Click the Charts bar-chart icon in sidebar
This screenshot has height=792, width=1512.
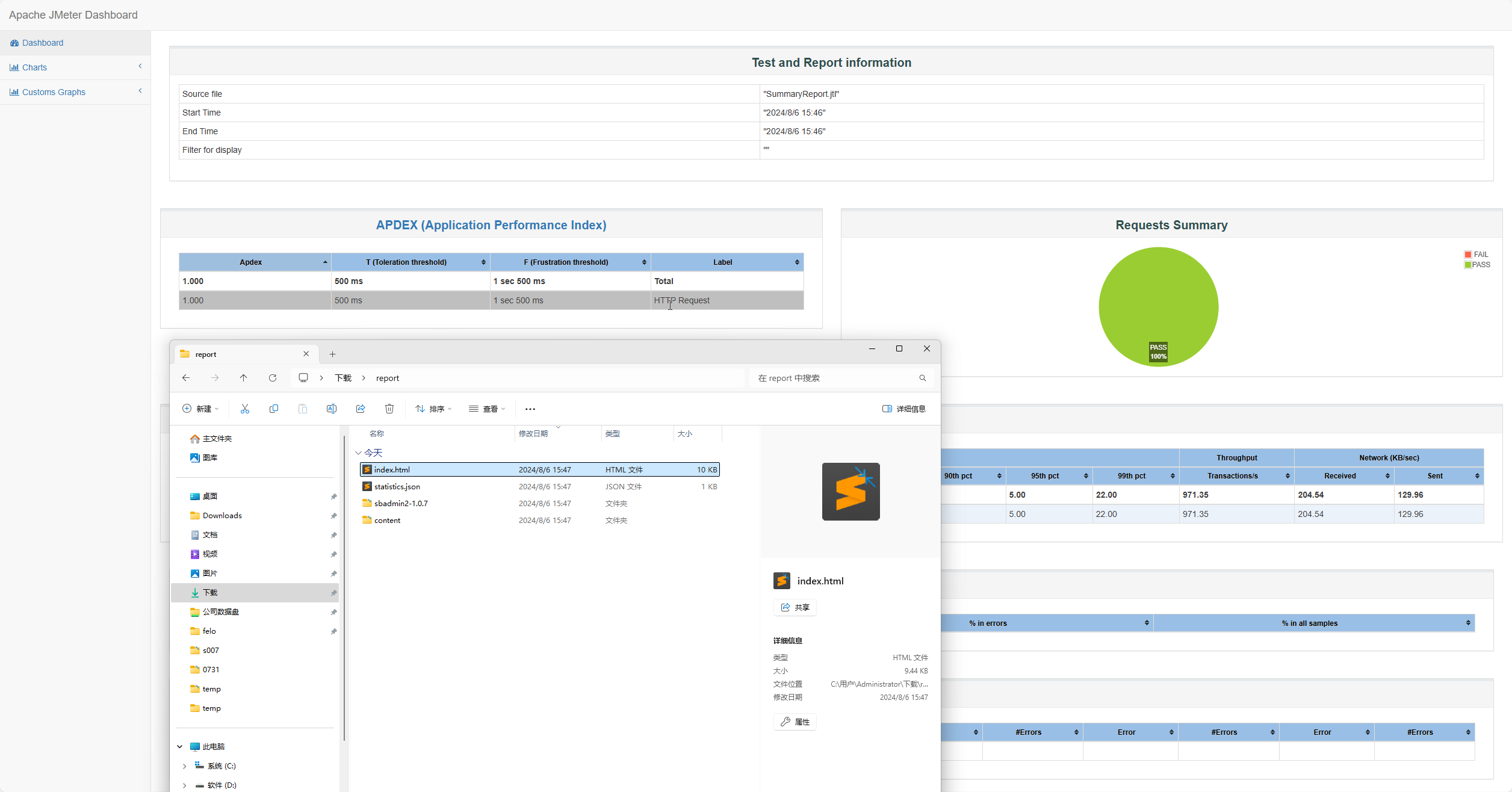[x=14, y=67]
